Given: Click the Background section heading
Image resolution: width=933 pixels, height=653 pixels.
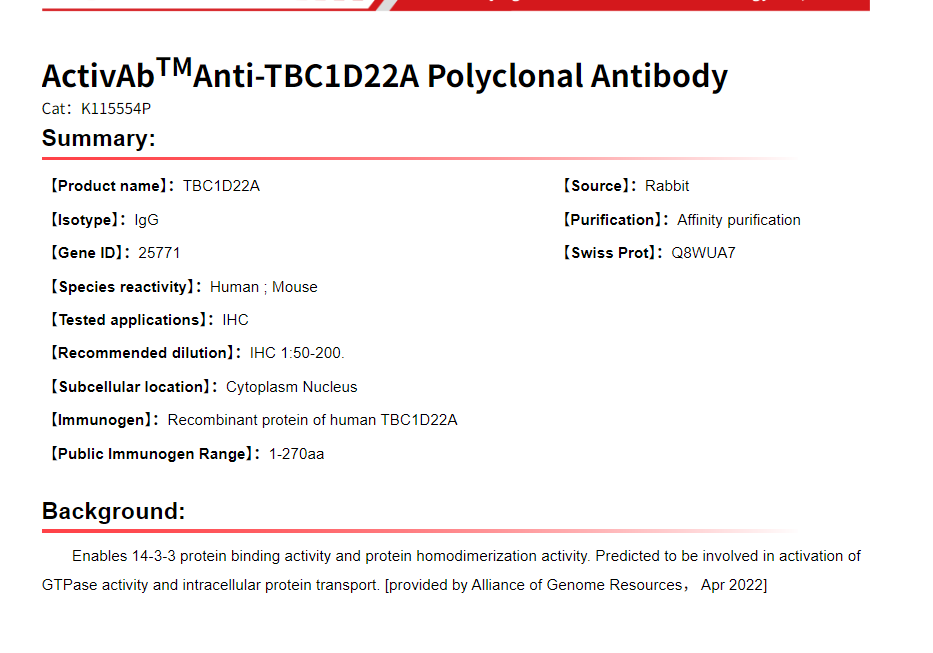Looking at the screenshot, I should tap(113, 511).
